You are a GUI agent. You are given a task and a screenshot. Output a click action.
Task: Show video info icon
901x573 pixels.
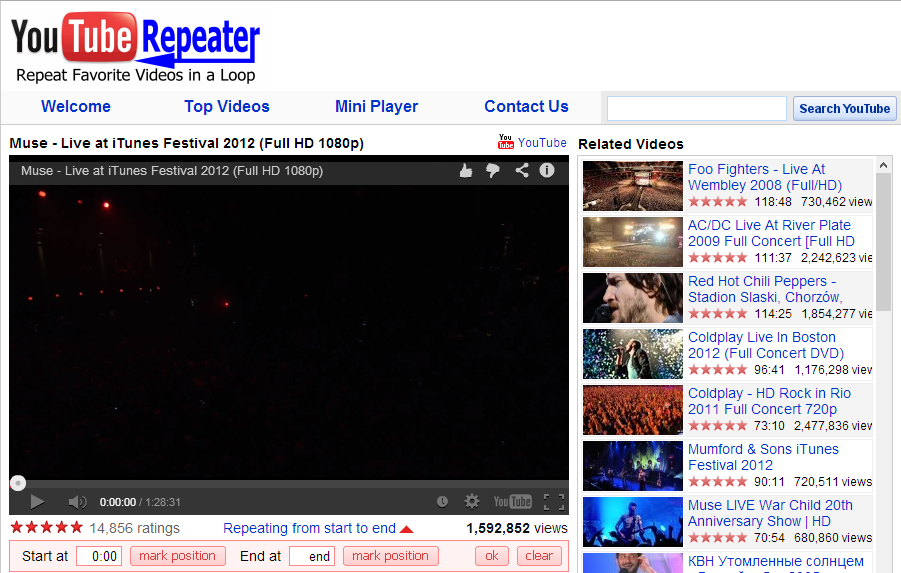coord(547,170)
